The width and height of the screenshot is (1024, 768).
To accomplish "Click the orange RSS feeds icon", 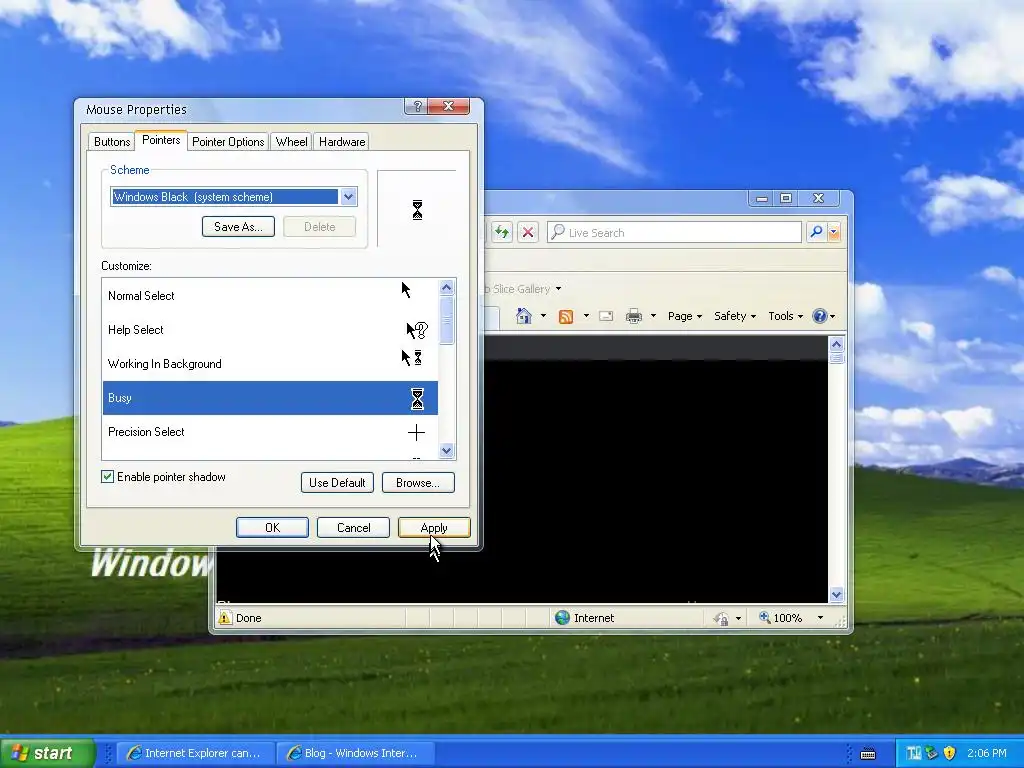I will click(566, 316).
